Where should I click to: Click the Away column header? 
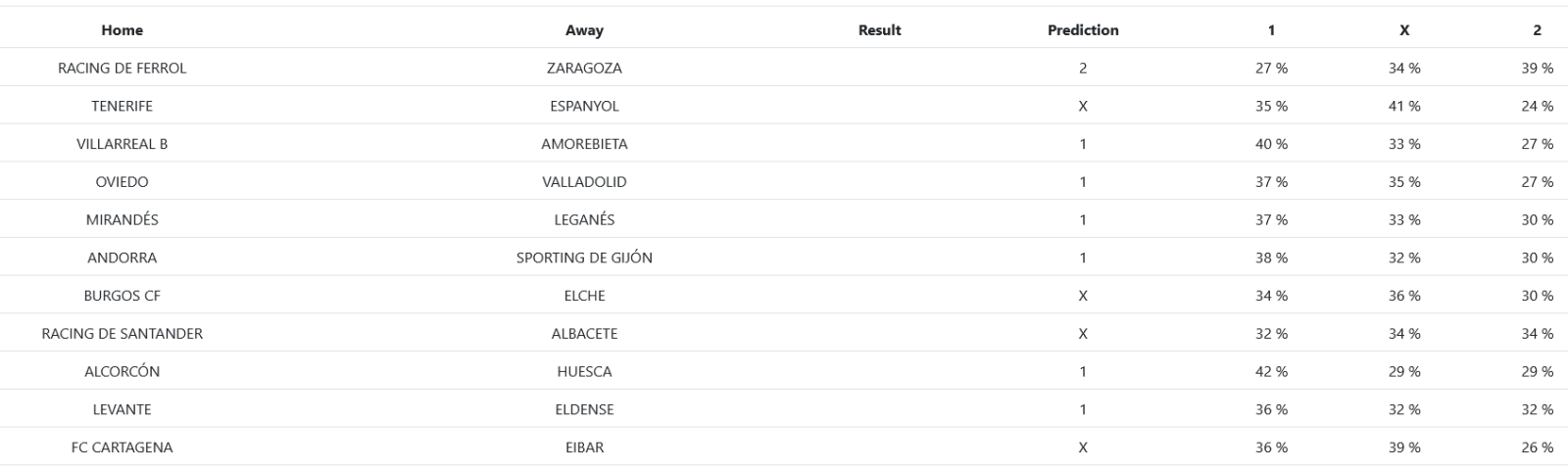click(x=584, y=30)
